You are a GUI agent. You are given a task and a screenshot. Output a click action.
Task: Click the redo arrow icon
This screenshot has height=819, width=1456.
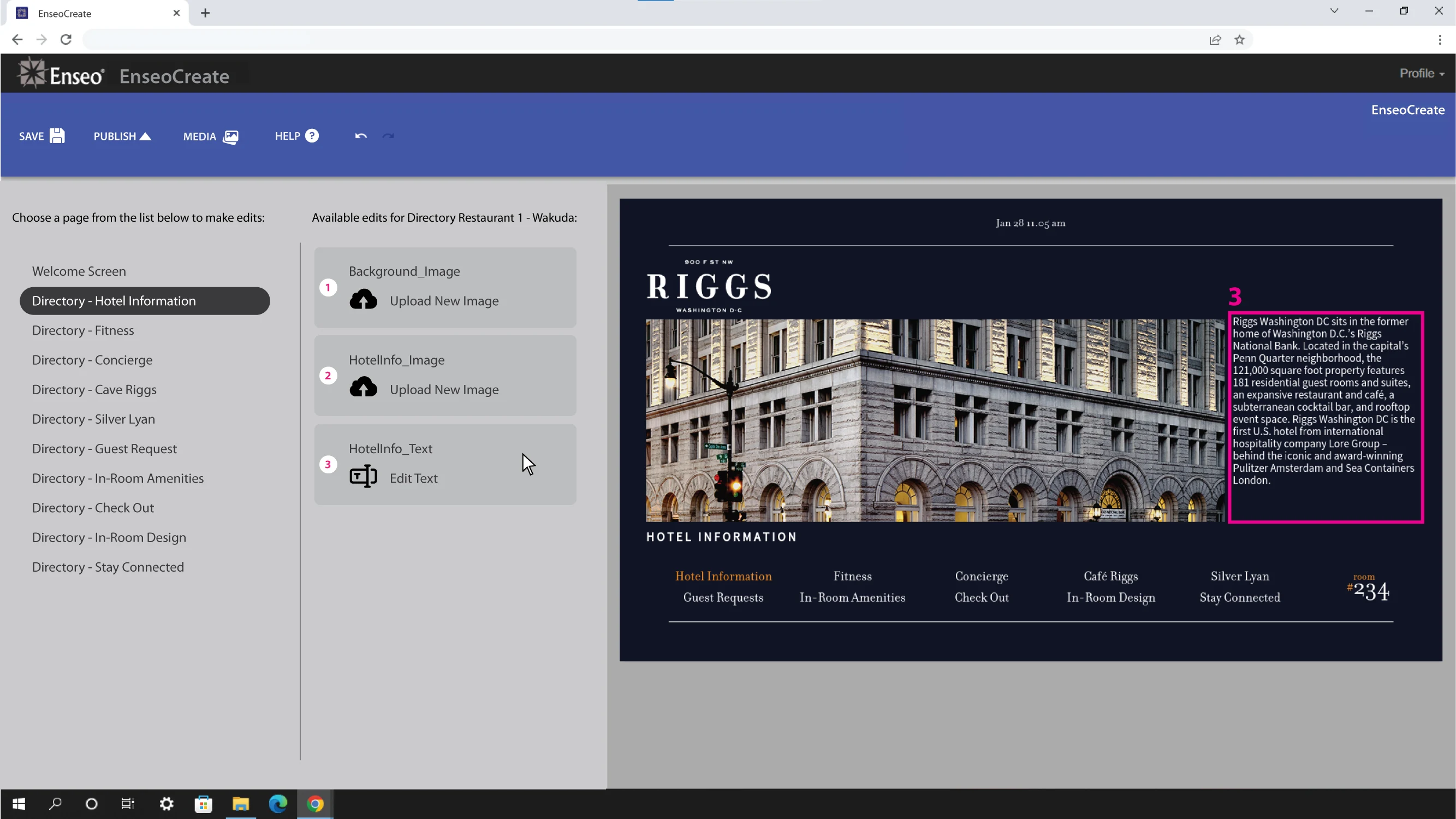point(388,135)
